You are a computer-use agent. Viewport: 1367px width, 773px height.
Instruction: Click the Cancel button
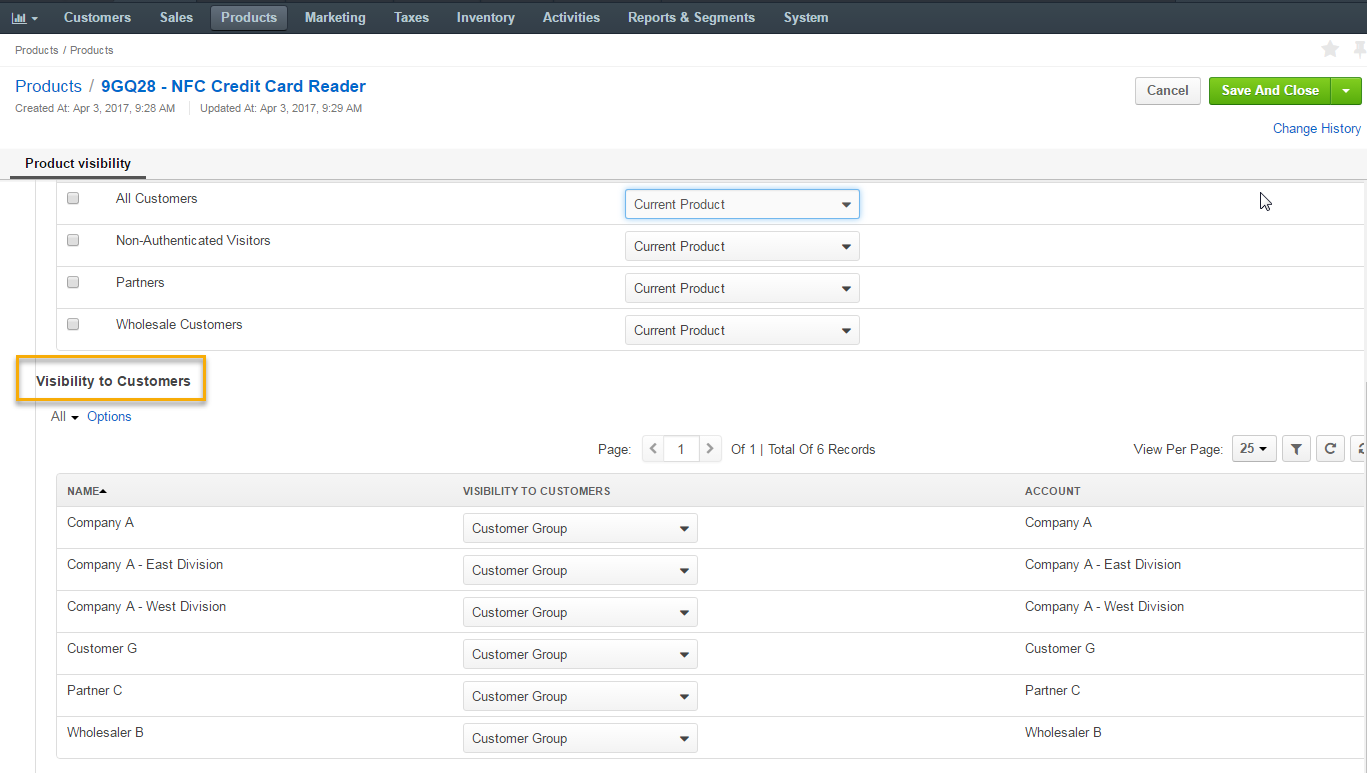point(1167,90)
